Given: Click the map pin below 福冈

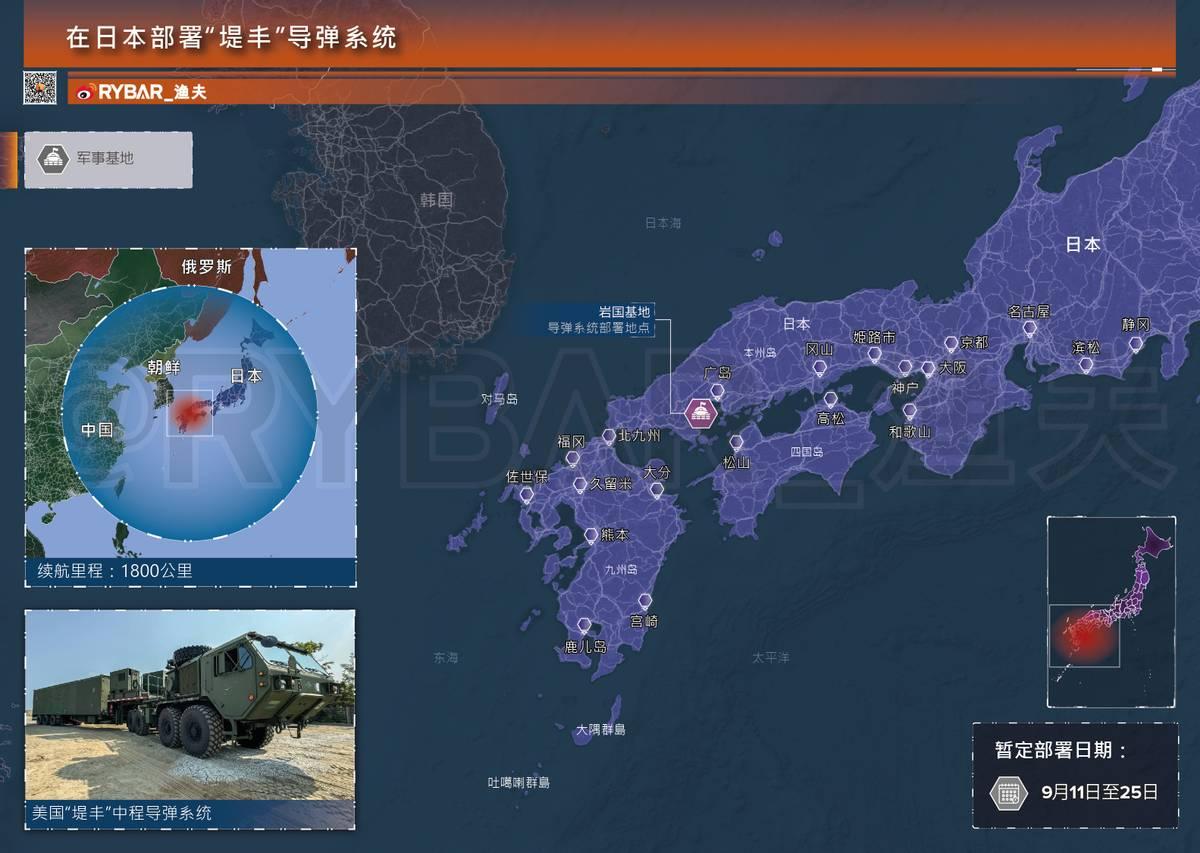Looking at the screenshot, I should (572, 459).
